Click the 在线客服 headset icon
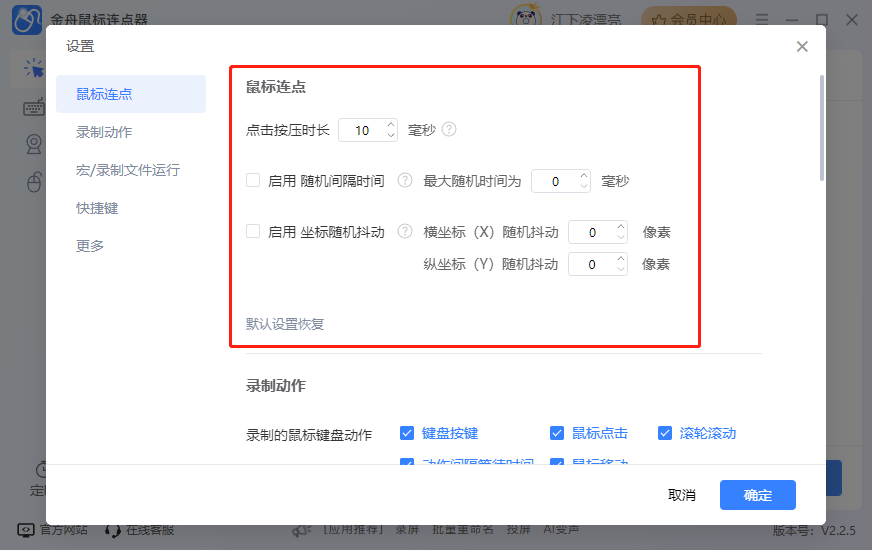The height and width of the screenshot is (550, 872). 113,529
